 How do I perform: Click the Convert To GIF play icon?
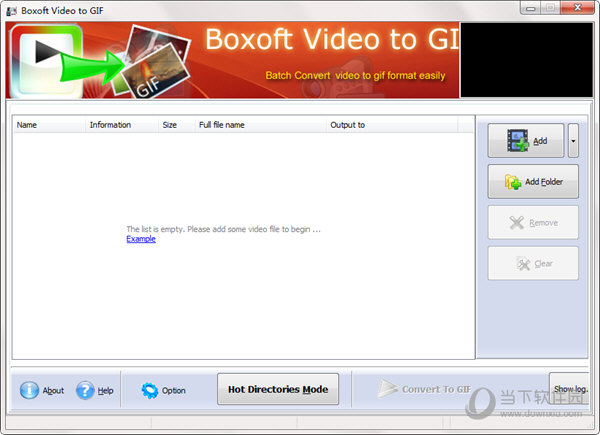pyautogui.click(x=387, y=389)
